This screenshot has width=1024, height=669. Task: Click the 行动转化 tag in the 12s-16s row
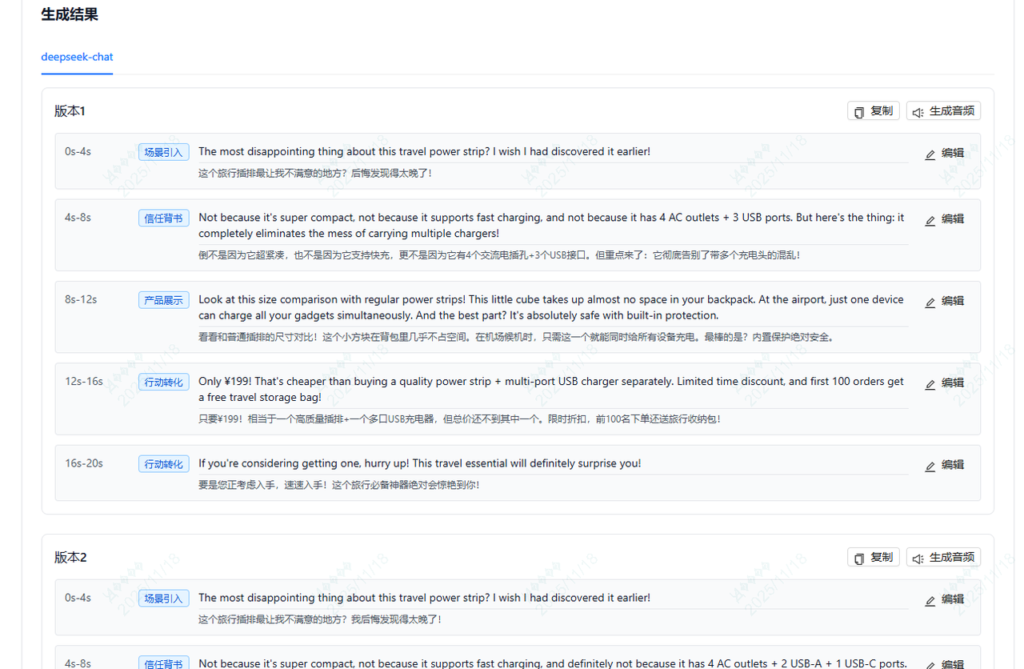[x=163, y=382]
